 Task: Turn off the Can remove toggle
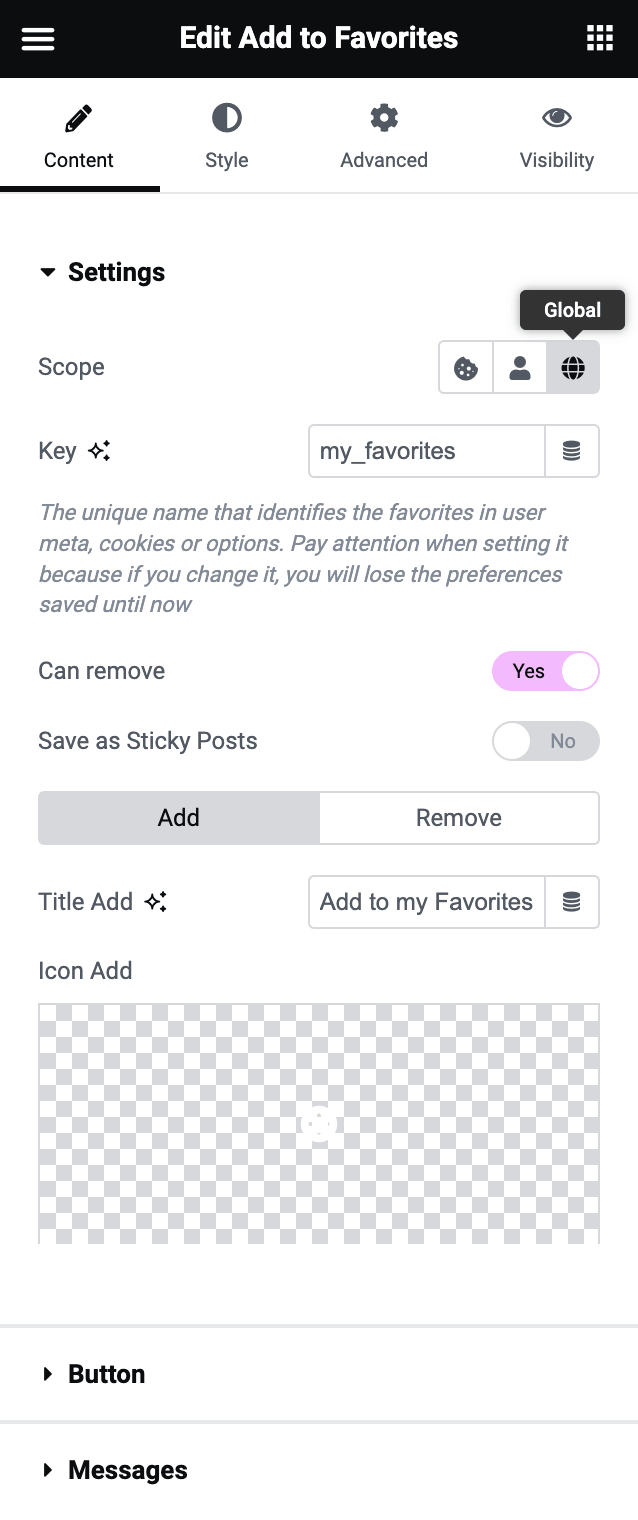click(546, 671)
